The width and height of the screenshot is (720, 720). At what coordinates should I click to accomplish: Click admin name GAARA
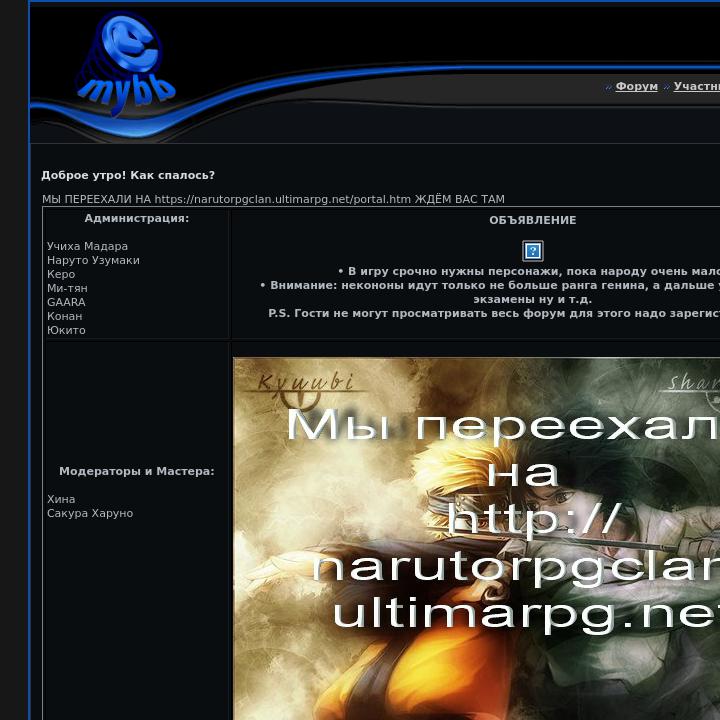pos(66,302)
